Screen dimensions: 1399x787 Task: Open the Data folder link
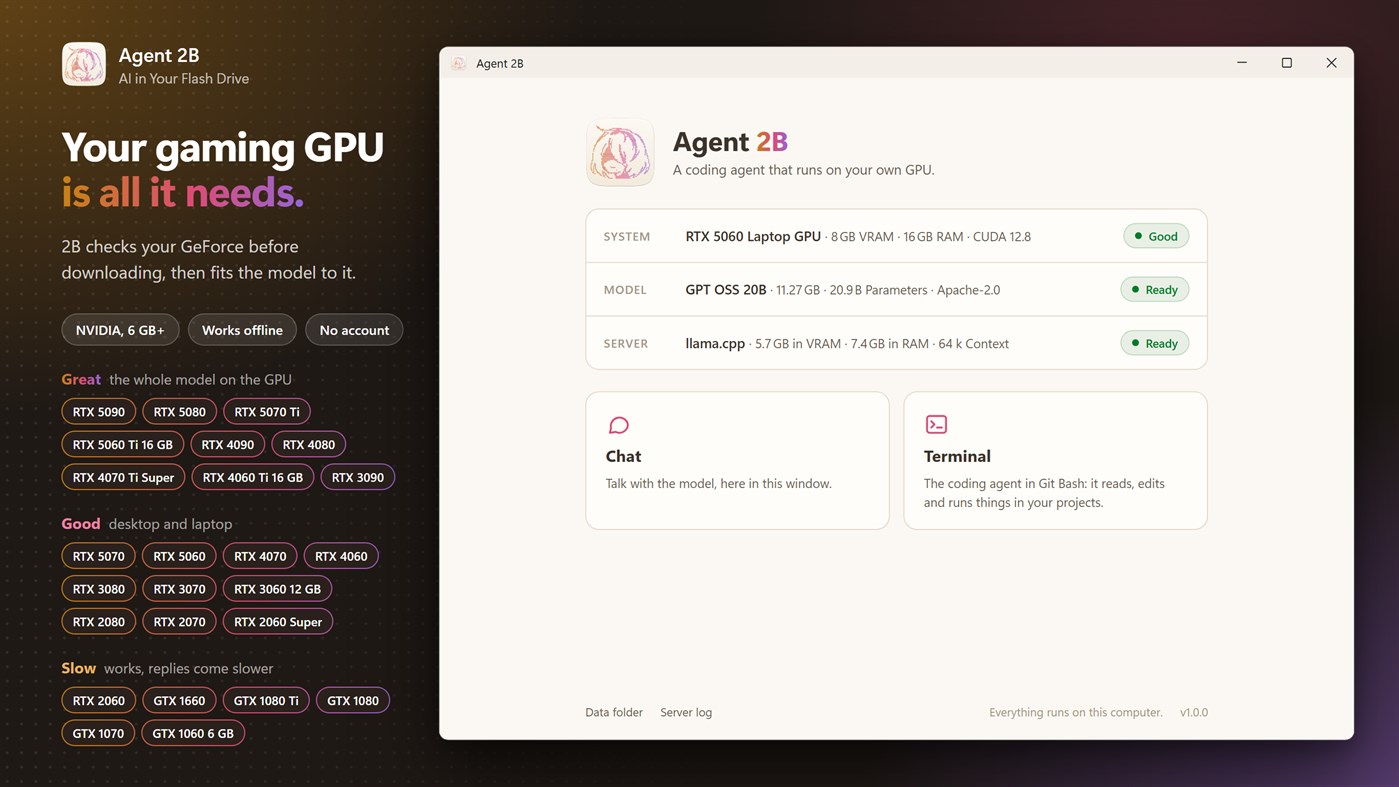click(x=614, y=712)
